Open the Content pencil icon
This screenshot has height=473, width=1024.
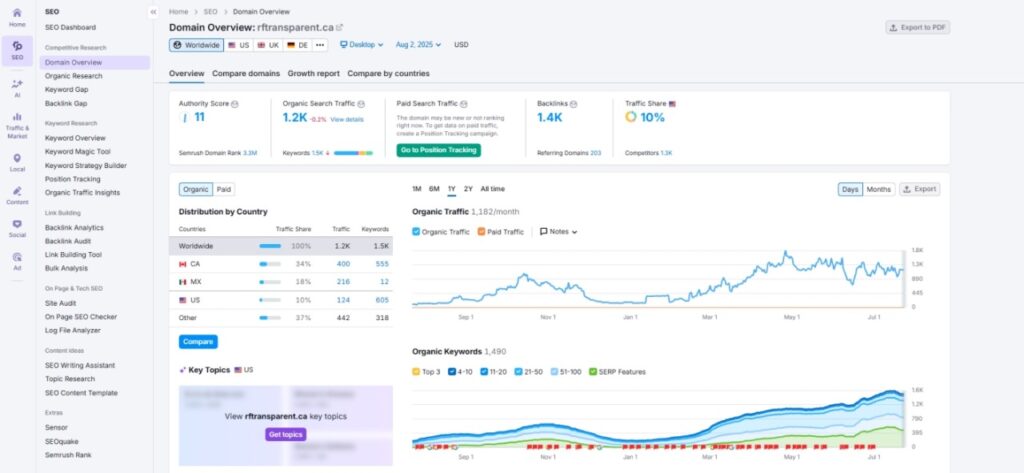coord(17,194)
